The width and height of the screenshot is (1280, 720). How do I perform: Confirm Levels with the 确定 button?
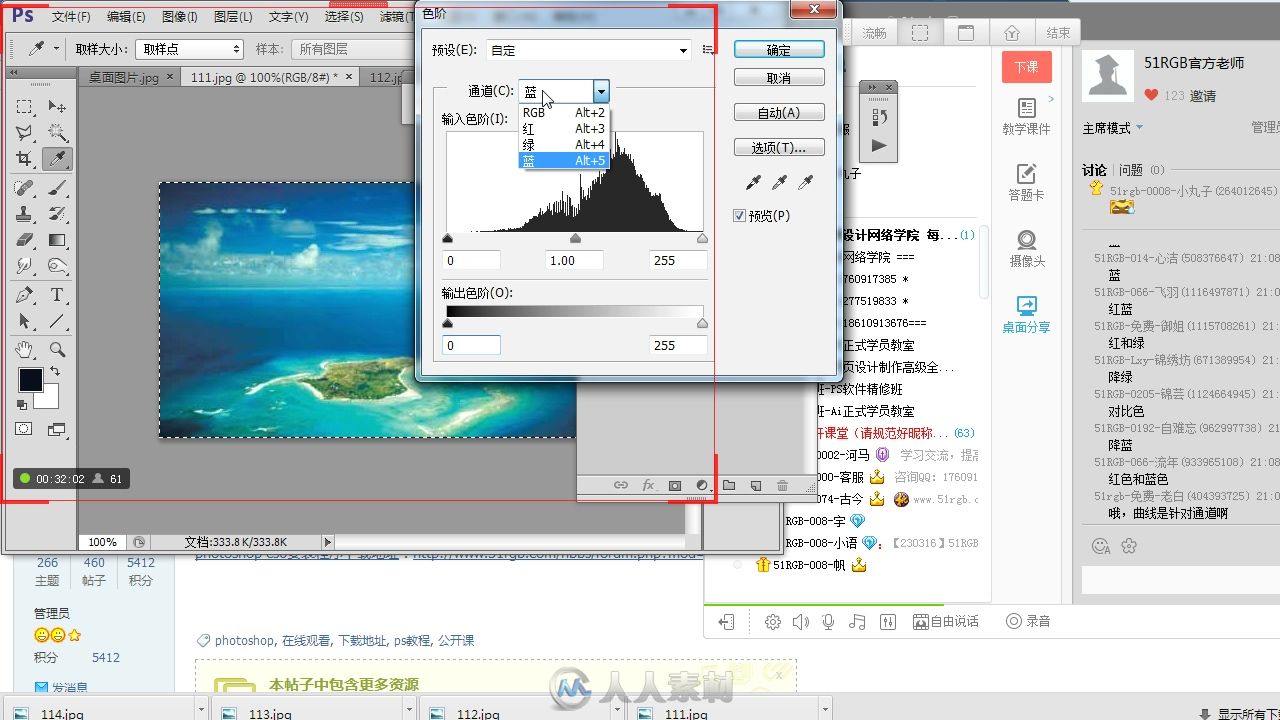click(x=779, y=50)
